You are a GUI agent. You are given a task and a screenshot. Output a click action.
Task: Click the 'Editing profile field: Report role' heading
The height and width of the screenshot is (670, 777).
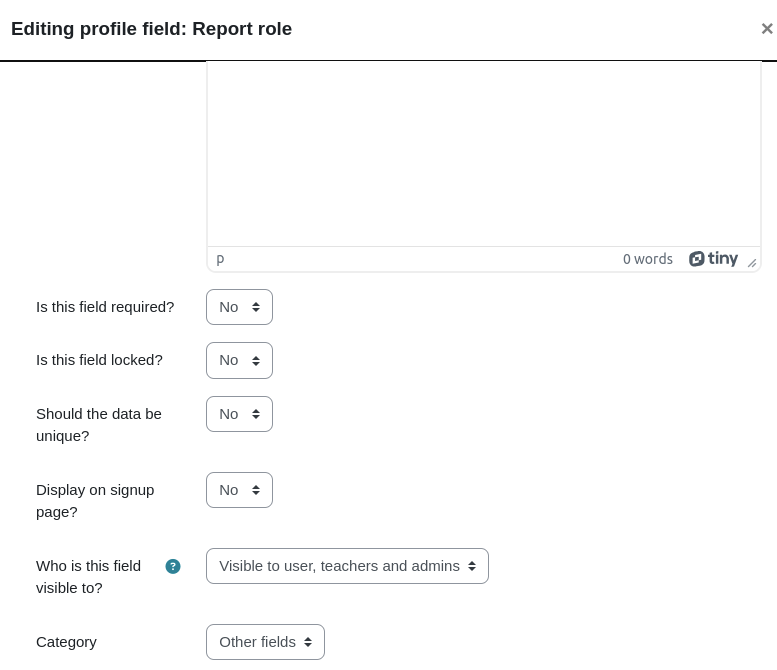pos(152,29)
